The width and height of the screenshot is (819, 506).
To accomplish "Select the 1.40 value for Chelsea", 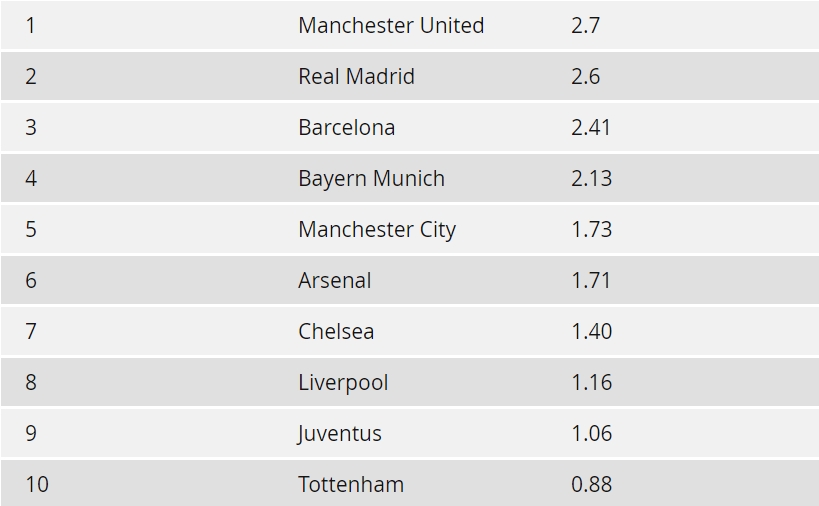I will 591,332.
